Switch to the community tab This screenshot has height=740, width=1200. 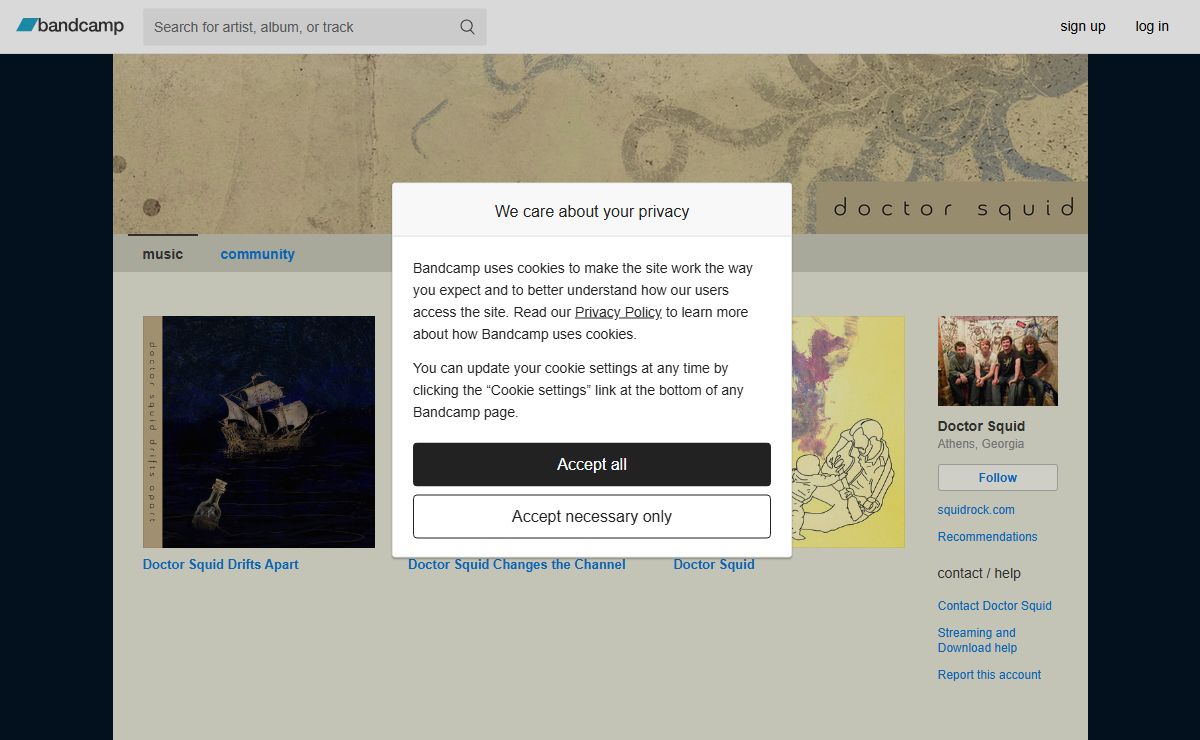[258, 254]
